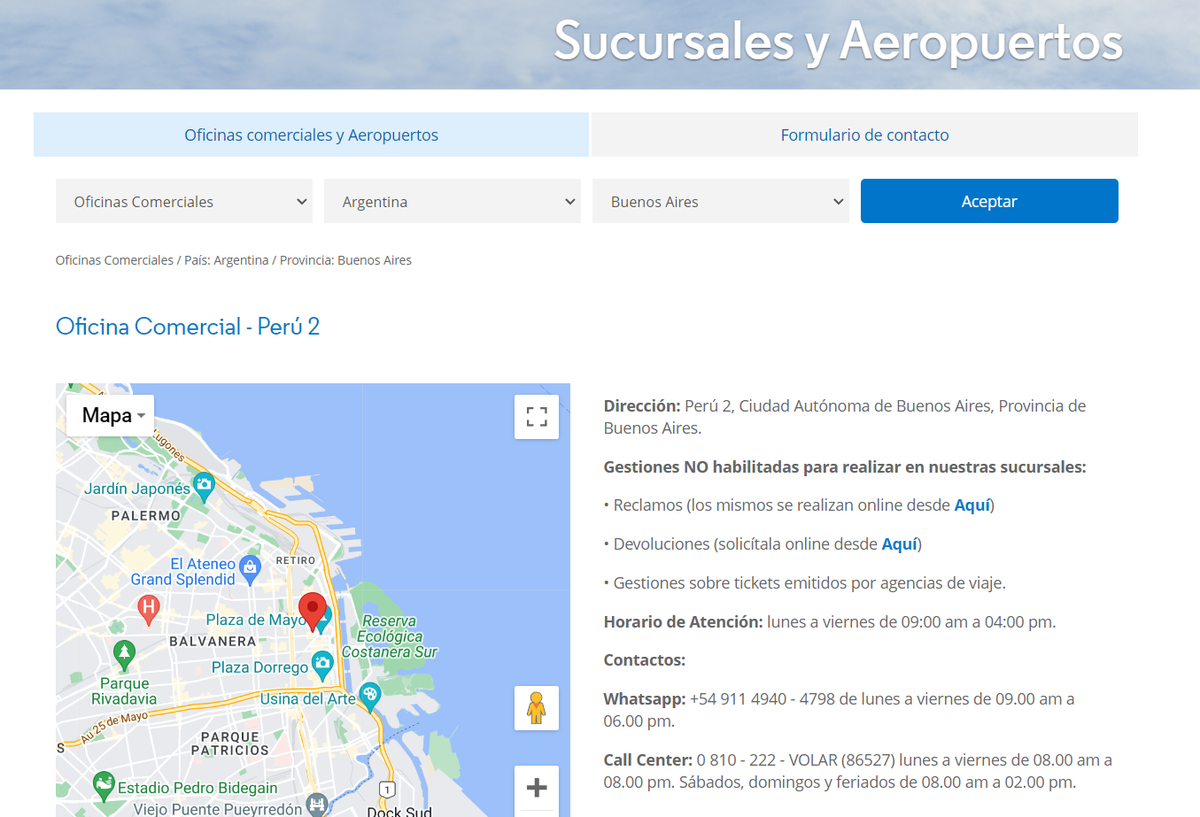This screenshot has width=1200, height=817.
Task: Click the Jardín Japonés camera marker
Action: coord(204,487)
